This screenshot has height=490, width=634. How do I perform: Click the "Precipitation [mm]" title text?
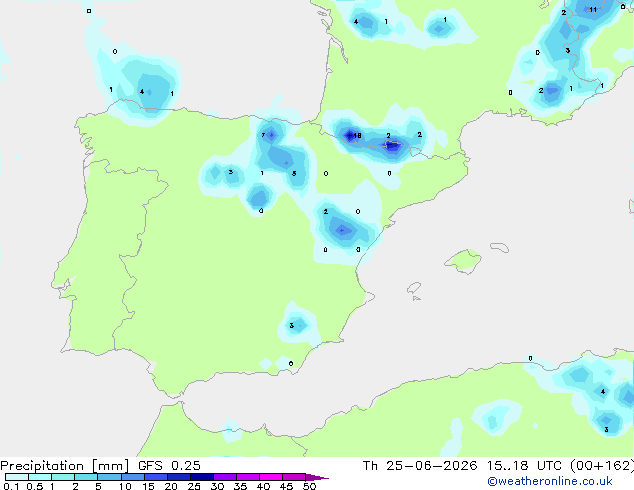(65, 466)
